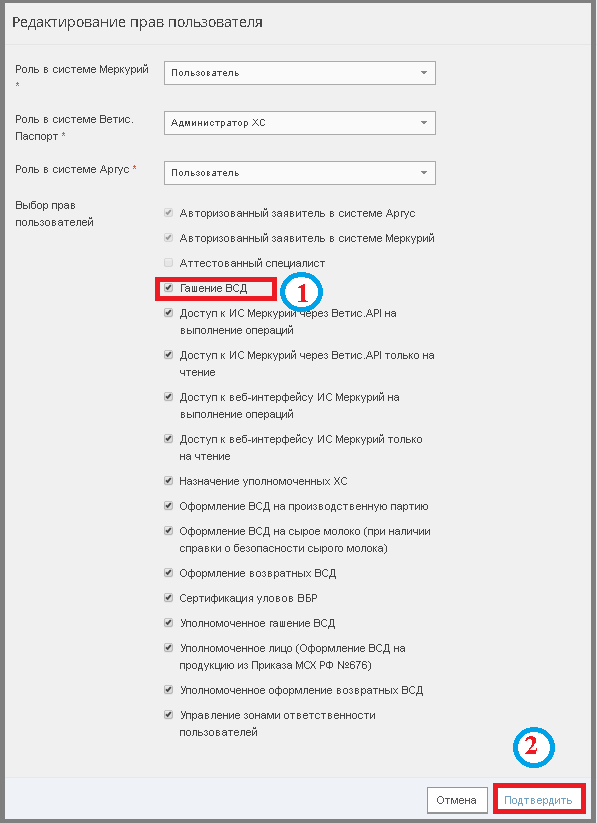Toggle веб-интерфейс на выполнение операций checkbox

pos(169,397)
